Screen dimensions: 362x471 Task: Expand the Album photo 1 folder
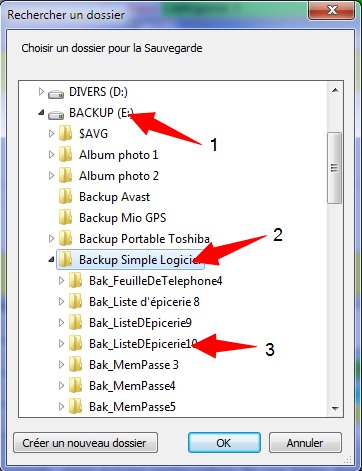pos(51,155)
